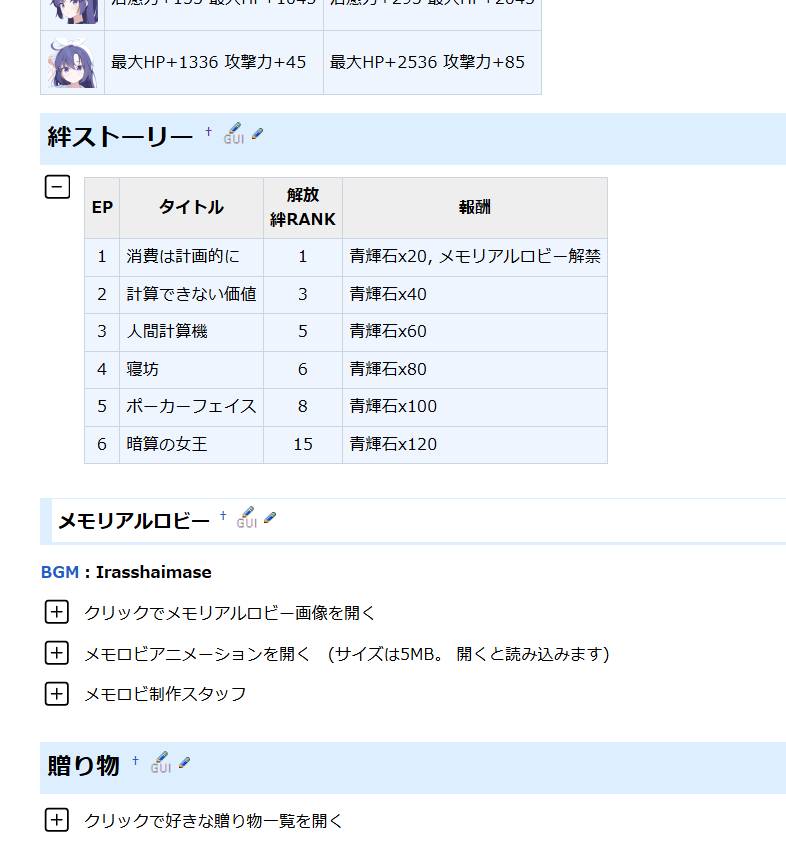Viewport: 786px width, 844px height.
Task: Open GUI editor icon for メモリアルロビー section
Action: 247,517
